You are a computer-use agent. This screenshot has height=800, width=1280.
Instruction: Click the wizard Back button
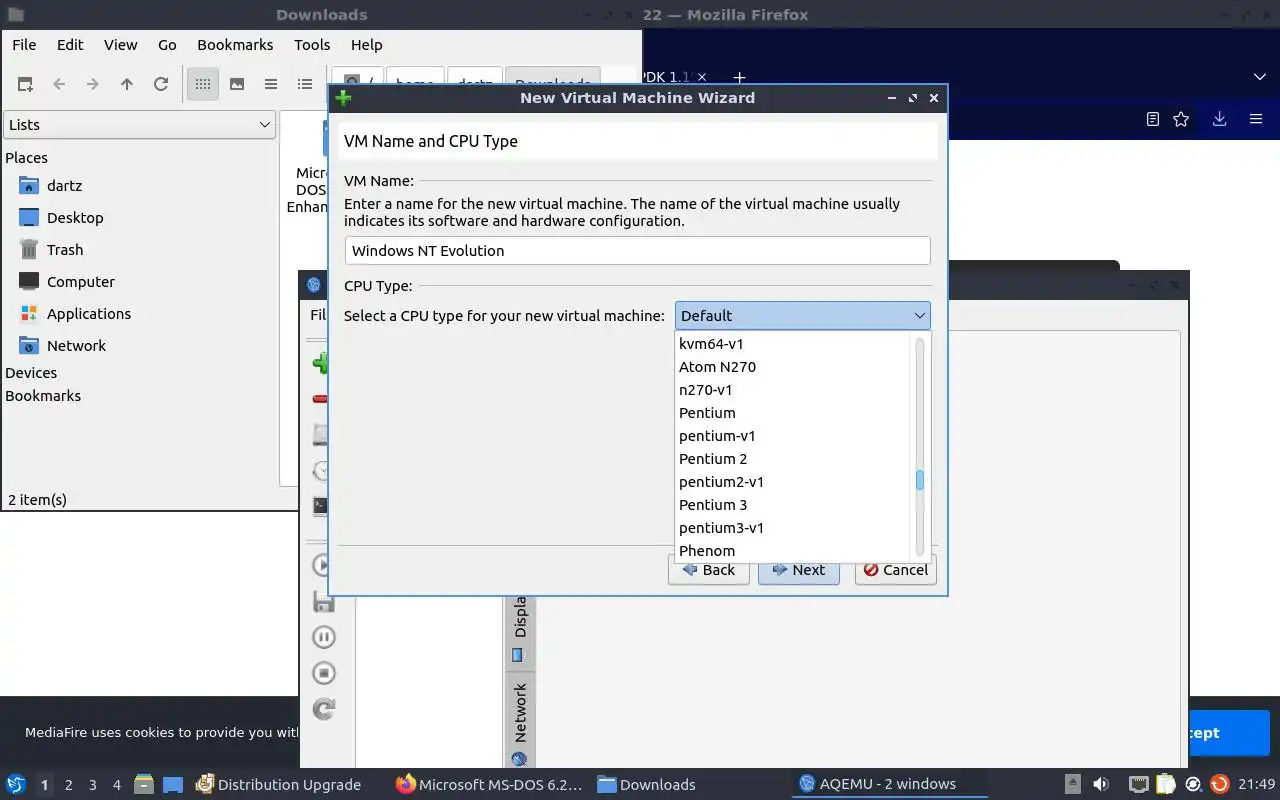709,570
